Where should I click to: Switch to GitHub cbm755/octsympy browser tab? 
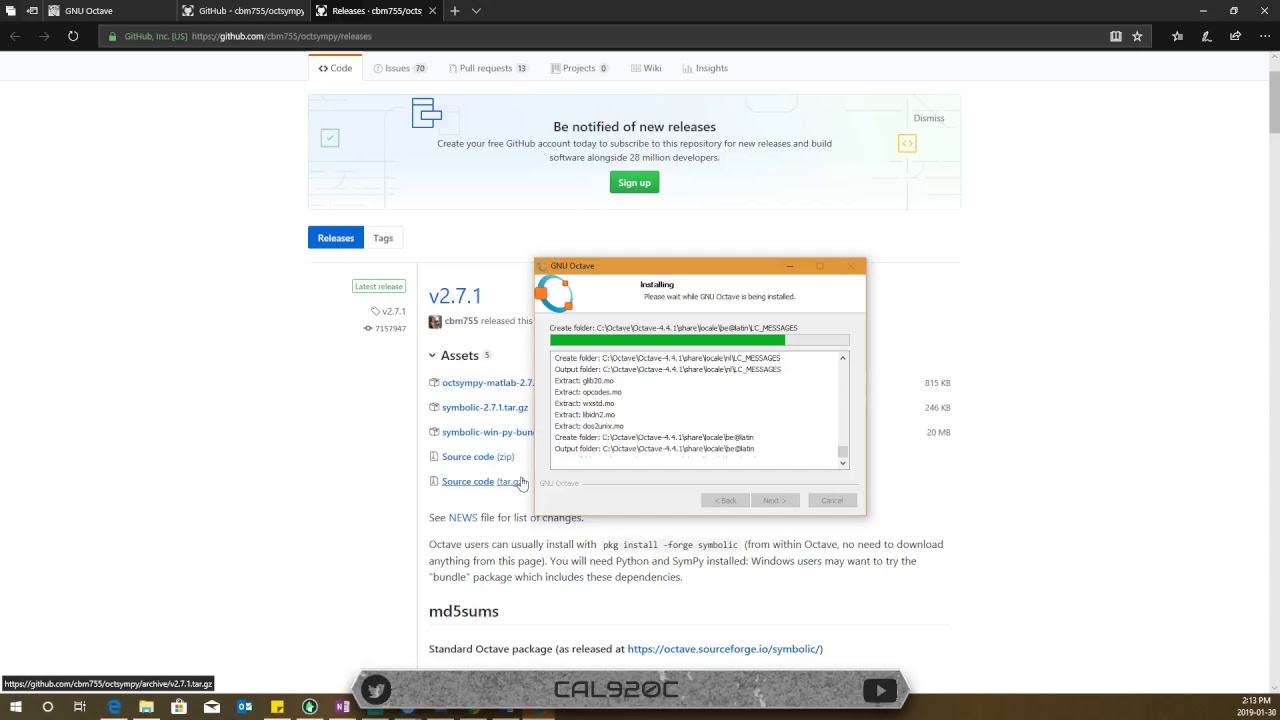point(244,11)
